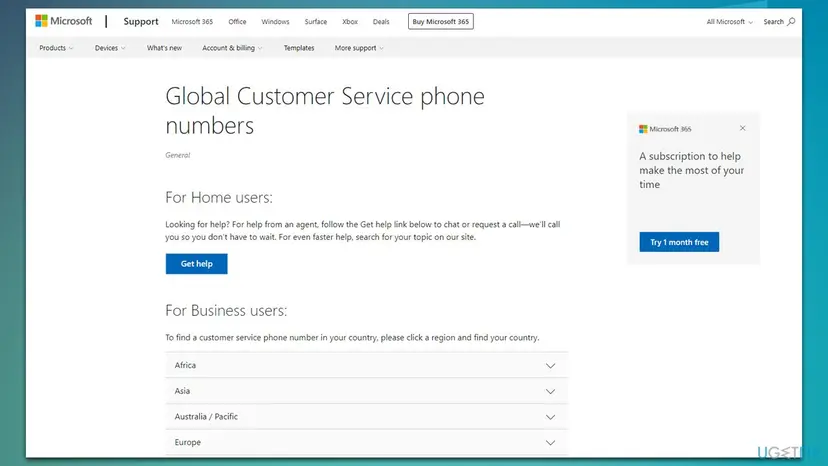Expand the Asia region section
This screenshot has width=828, height=466.
(366, 391)
